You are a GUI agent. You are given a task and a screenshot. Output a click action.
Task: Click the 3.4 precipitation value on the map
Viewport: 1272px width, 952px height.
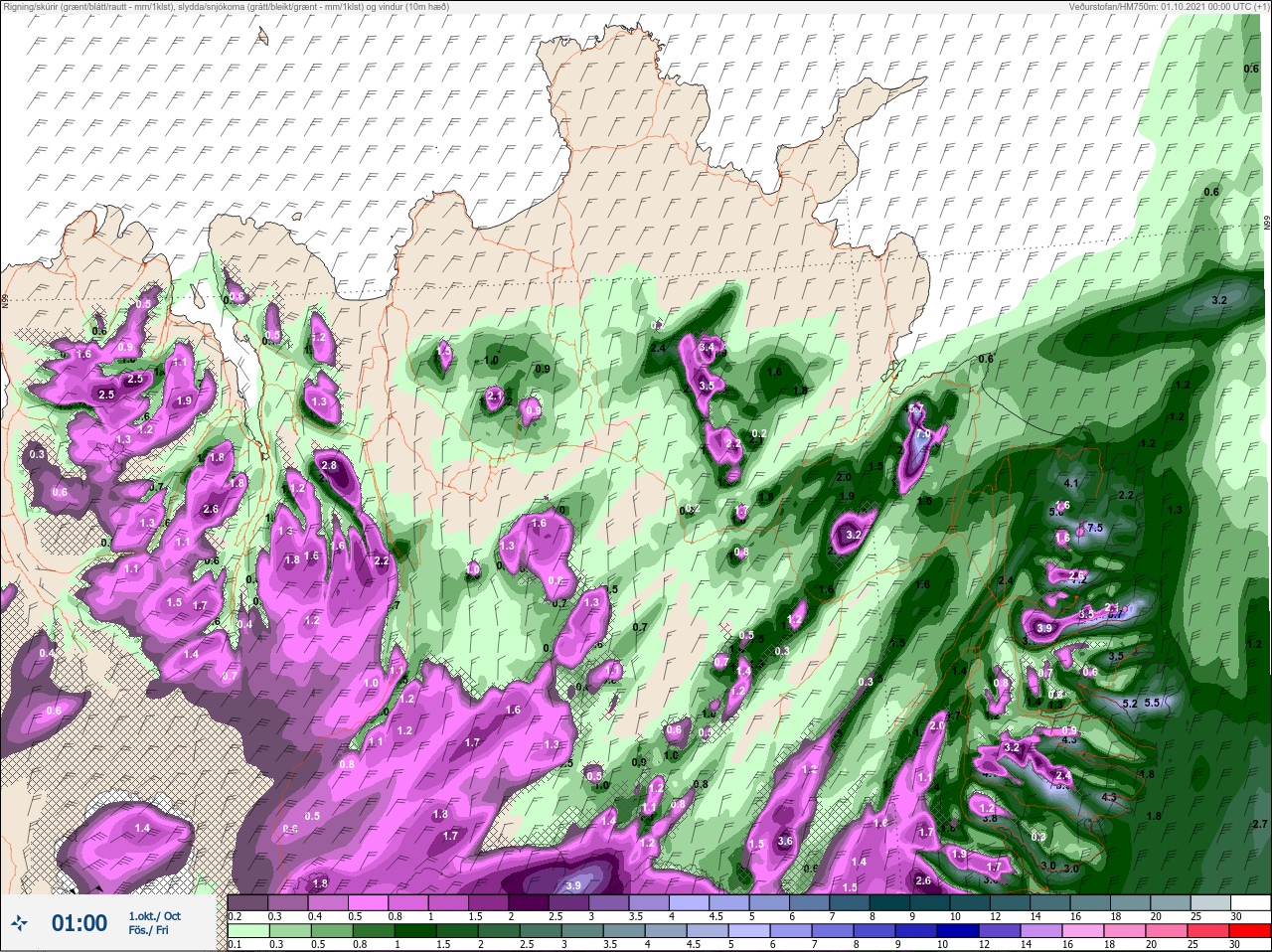(x=707, y=348)
